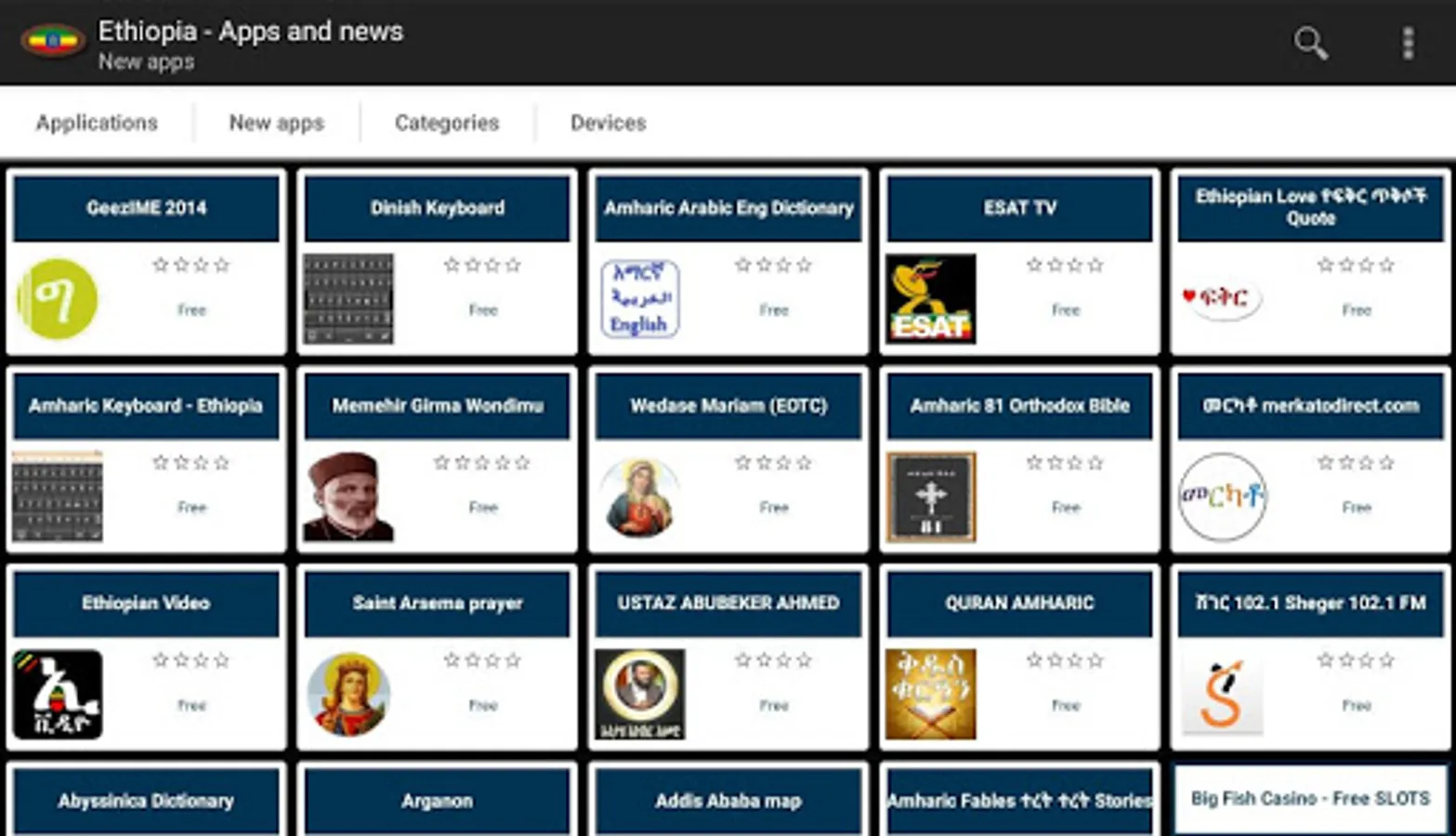Tap Free label on Sheger 102.1 FM

pyautogui.click(x=1357, y=706)
